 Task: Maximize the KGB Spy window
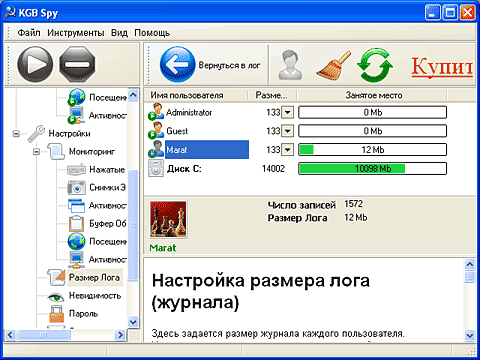(450, 13)
